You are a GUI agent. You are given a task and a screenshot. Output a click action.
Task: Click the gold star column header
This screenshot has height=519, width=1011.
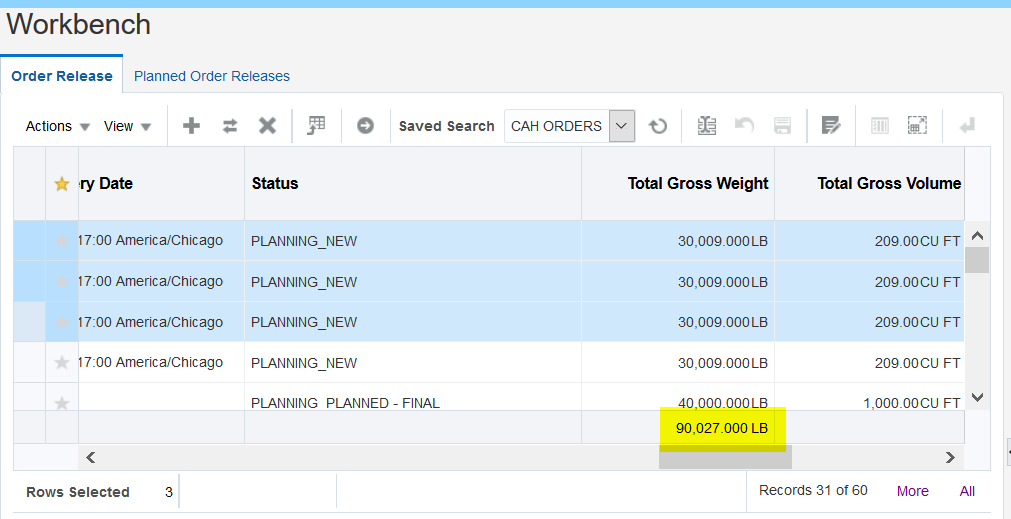coord(62,184)
